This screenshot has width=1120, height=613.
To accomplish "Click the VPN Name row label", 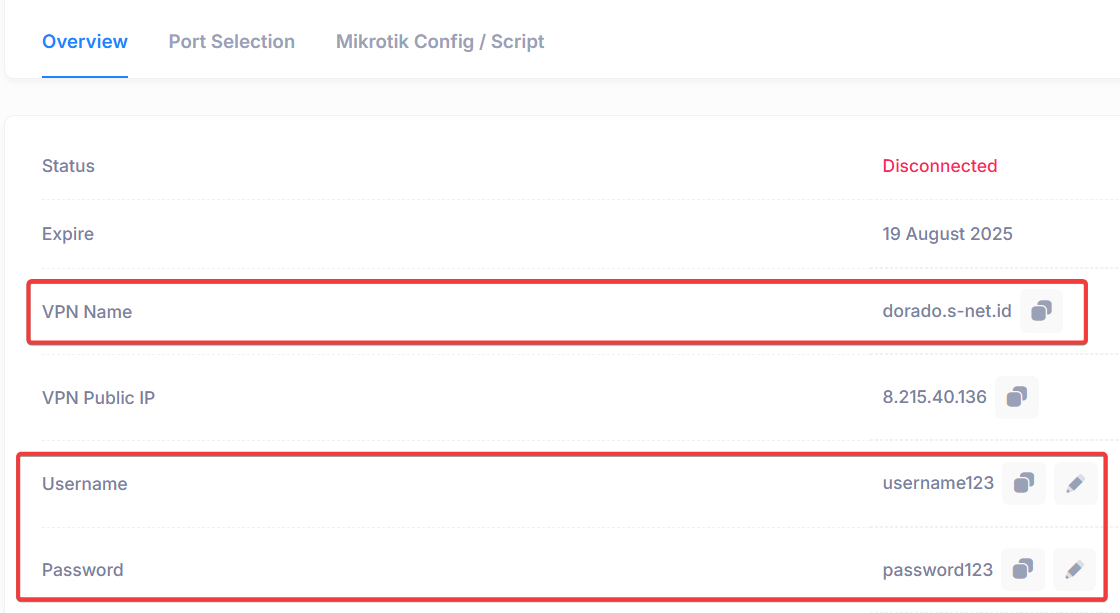I will pyautogui.click(x=87, y=312).
